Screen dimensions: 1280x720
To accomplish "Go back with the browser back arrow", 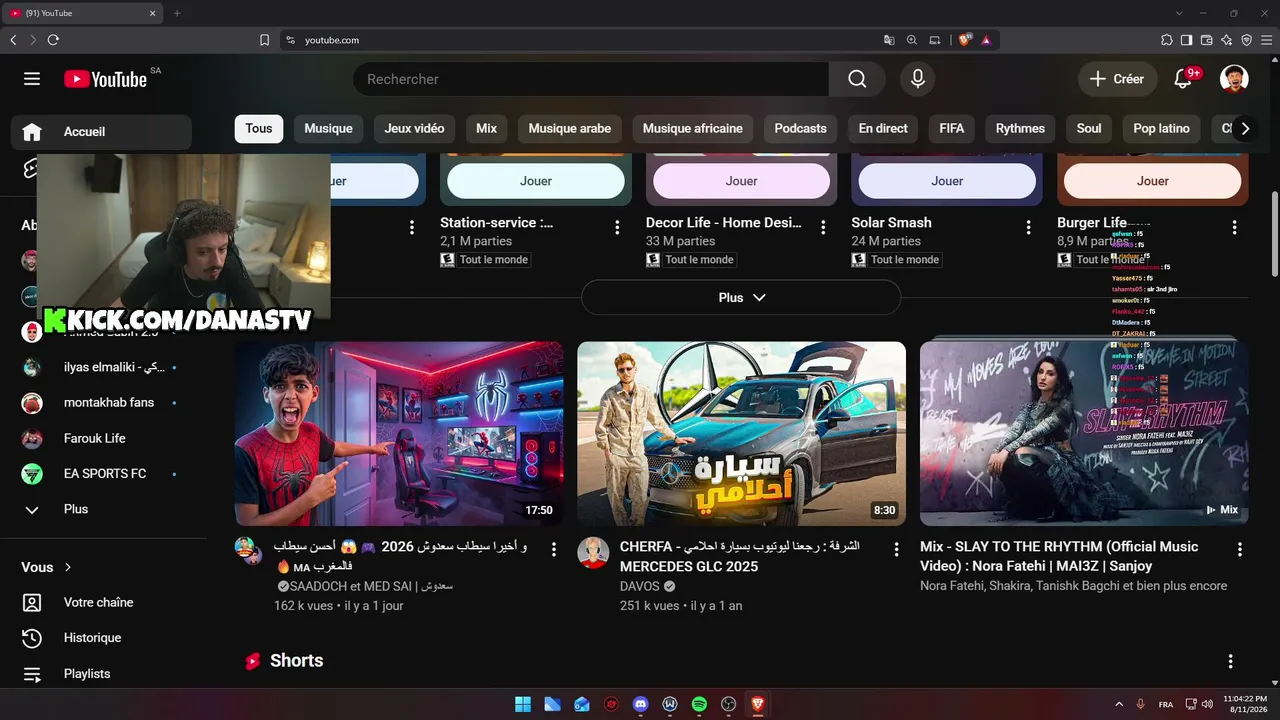I will pyautogui.click(x=13, y=40).
